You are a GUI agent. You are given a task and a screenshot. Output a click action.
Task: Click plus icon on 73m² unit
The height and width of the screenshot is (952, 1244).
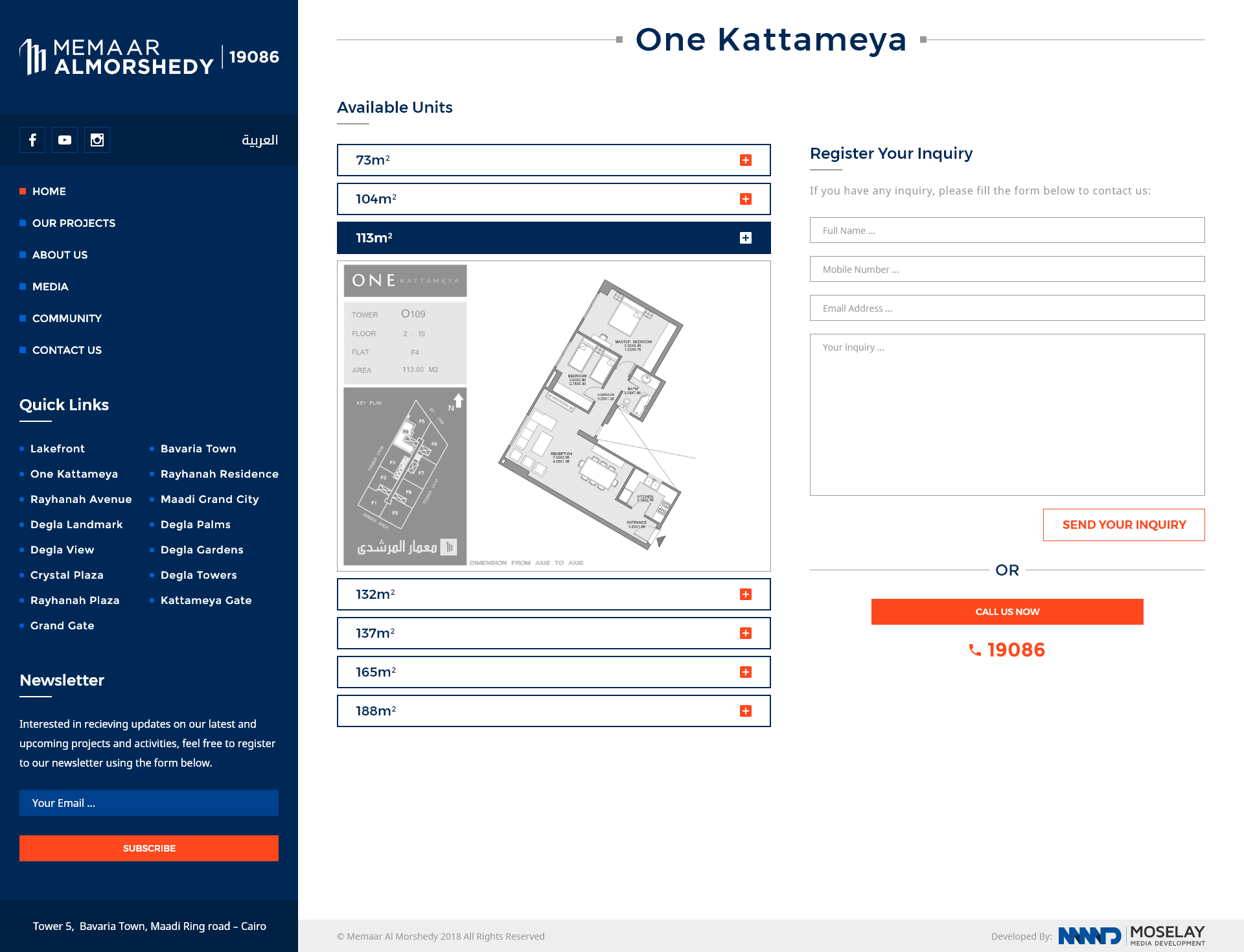pyautogui.click(x=746, y=160)
